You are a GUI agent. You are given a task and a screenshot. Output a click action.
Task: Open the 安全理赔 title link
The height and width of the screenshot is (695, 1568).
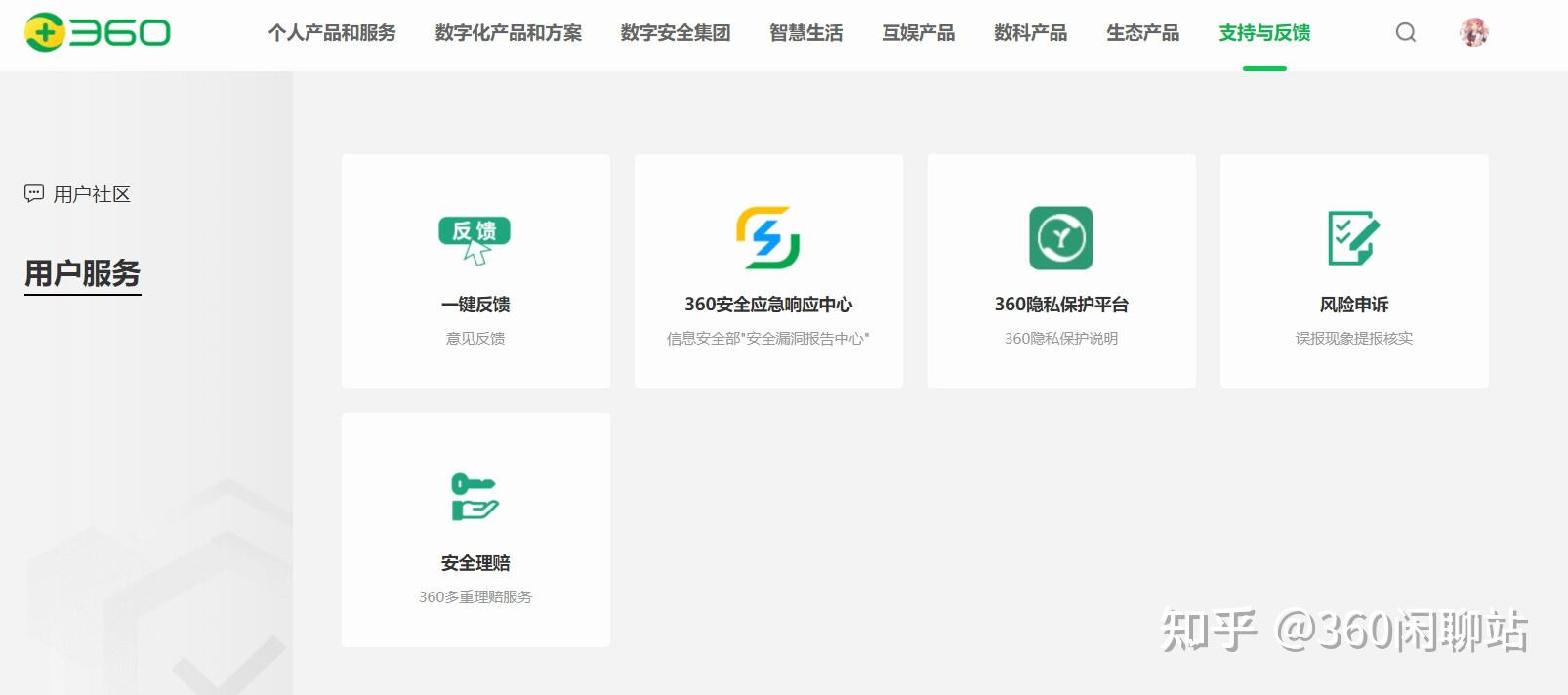(475, 563)
